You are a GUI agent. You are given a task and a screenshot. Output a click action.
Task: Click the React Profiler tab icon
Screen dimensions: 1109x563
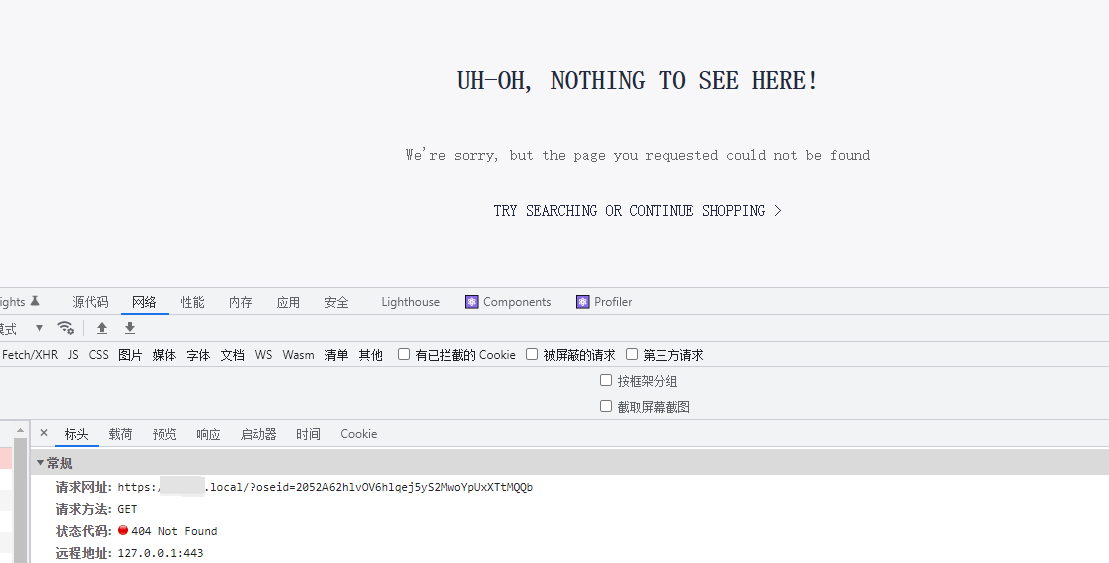click(x=582, y=302)
